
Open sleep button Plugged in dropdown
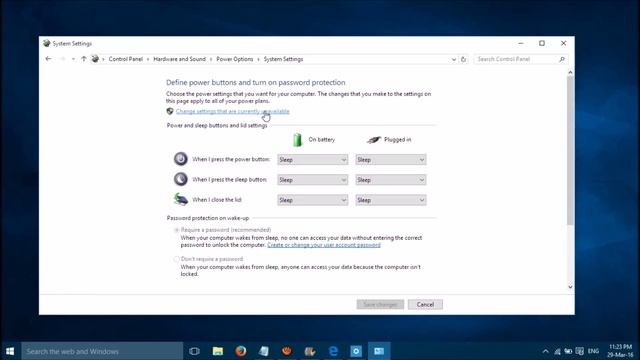coord(391,180)
